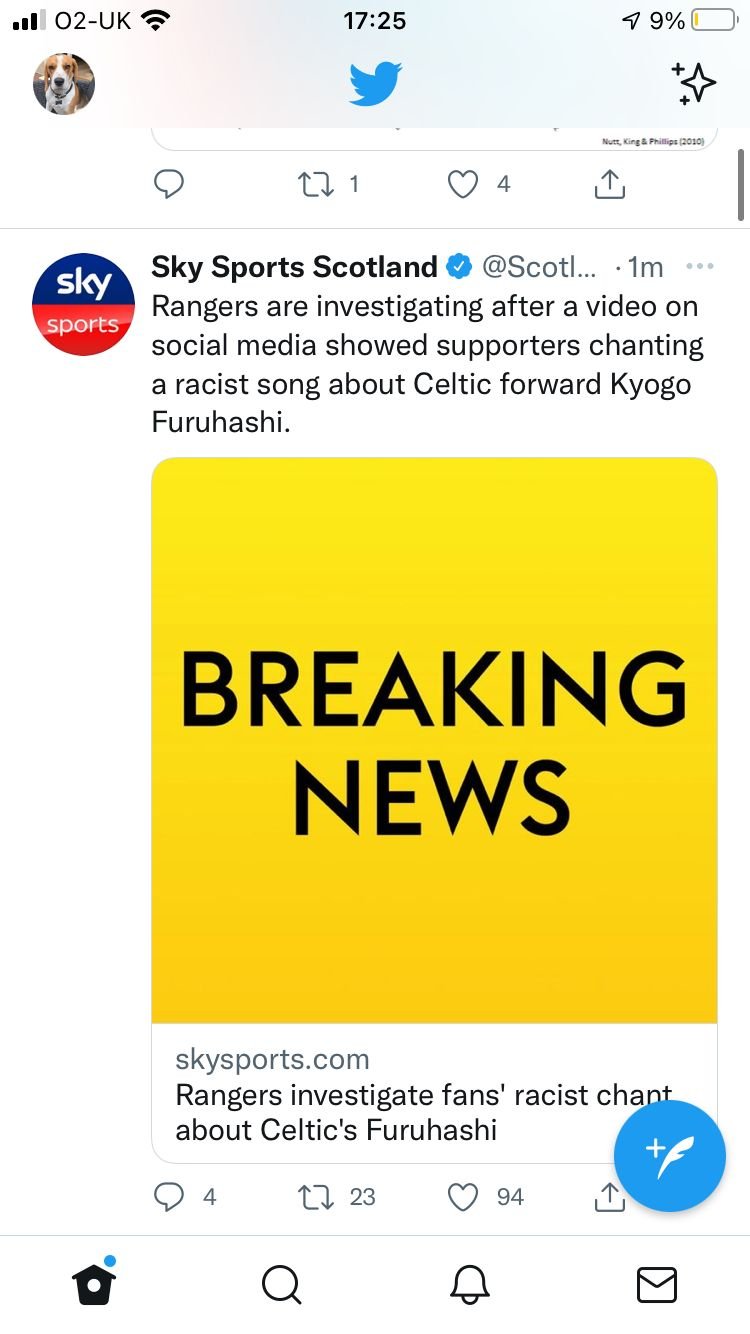Switch to the Search tab
Viewport: 750px width, 1334px height.
pos(281,1285)
